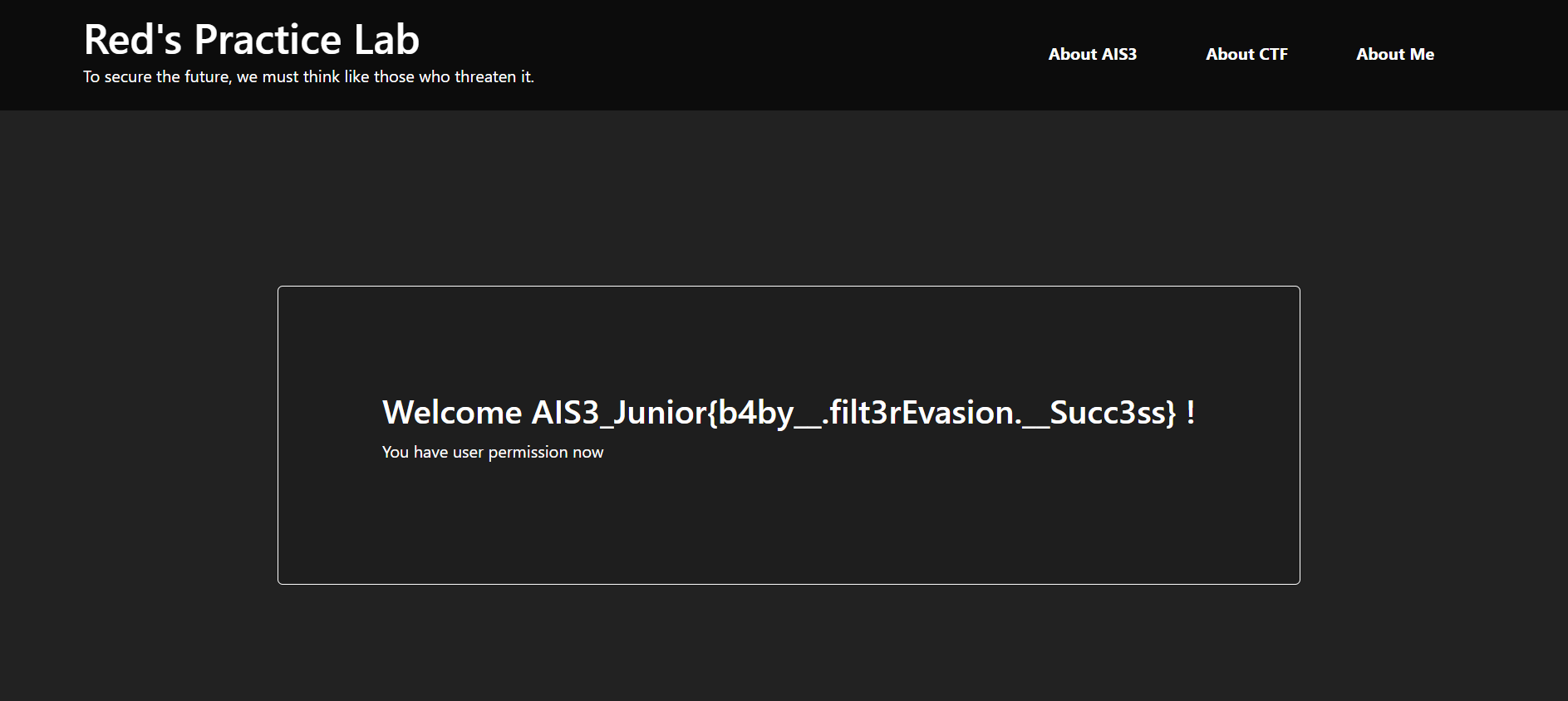Click the word 'CTF' in the navigation bar

(1272, 54)
